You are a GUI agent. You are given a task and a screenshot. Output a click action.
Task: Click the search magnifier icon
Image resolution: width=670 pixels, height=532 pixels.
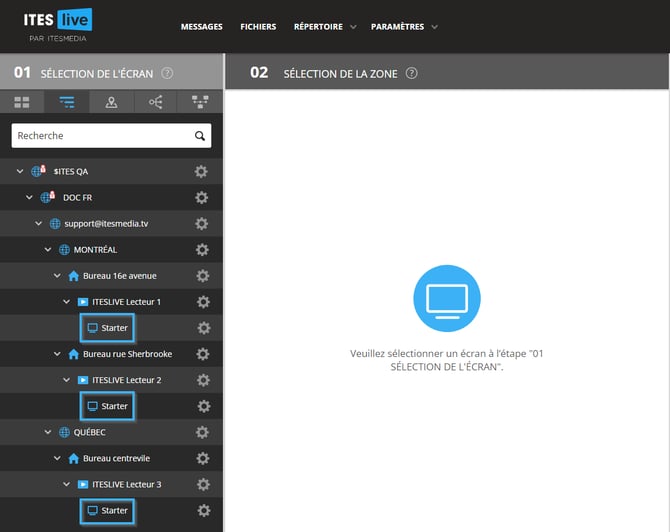(200, 136)
